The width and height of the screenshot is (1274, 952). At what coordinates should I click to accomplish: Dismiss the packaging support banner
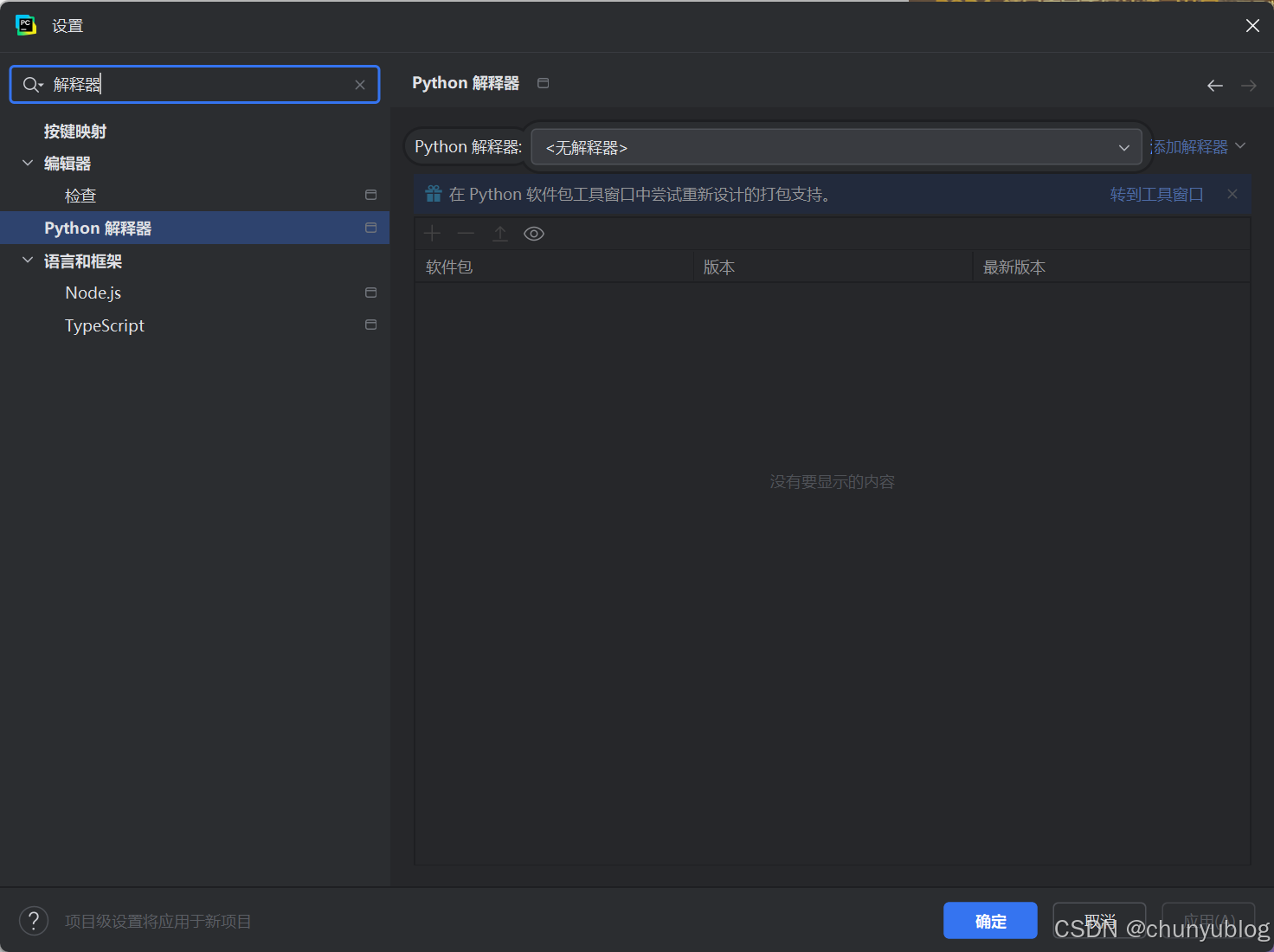(x=1232, y=194)
